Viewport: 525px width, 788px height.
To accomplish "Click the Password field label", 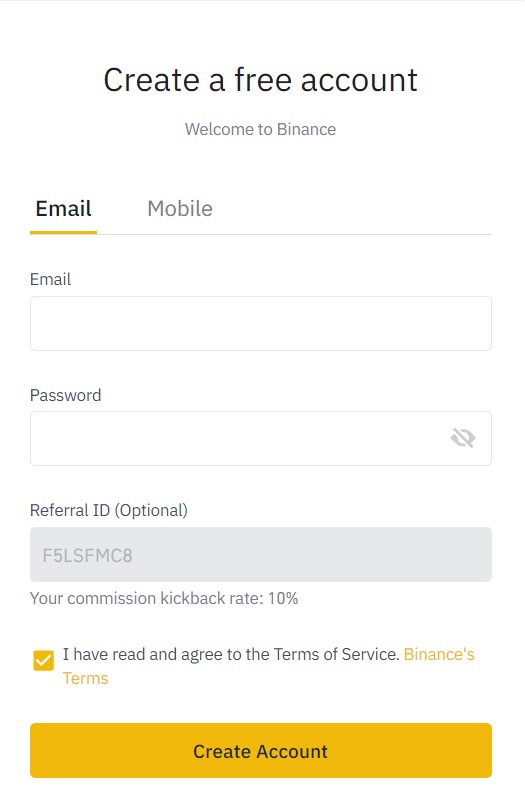I will 65,395.
